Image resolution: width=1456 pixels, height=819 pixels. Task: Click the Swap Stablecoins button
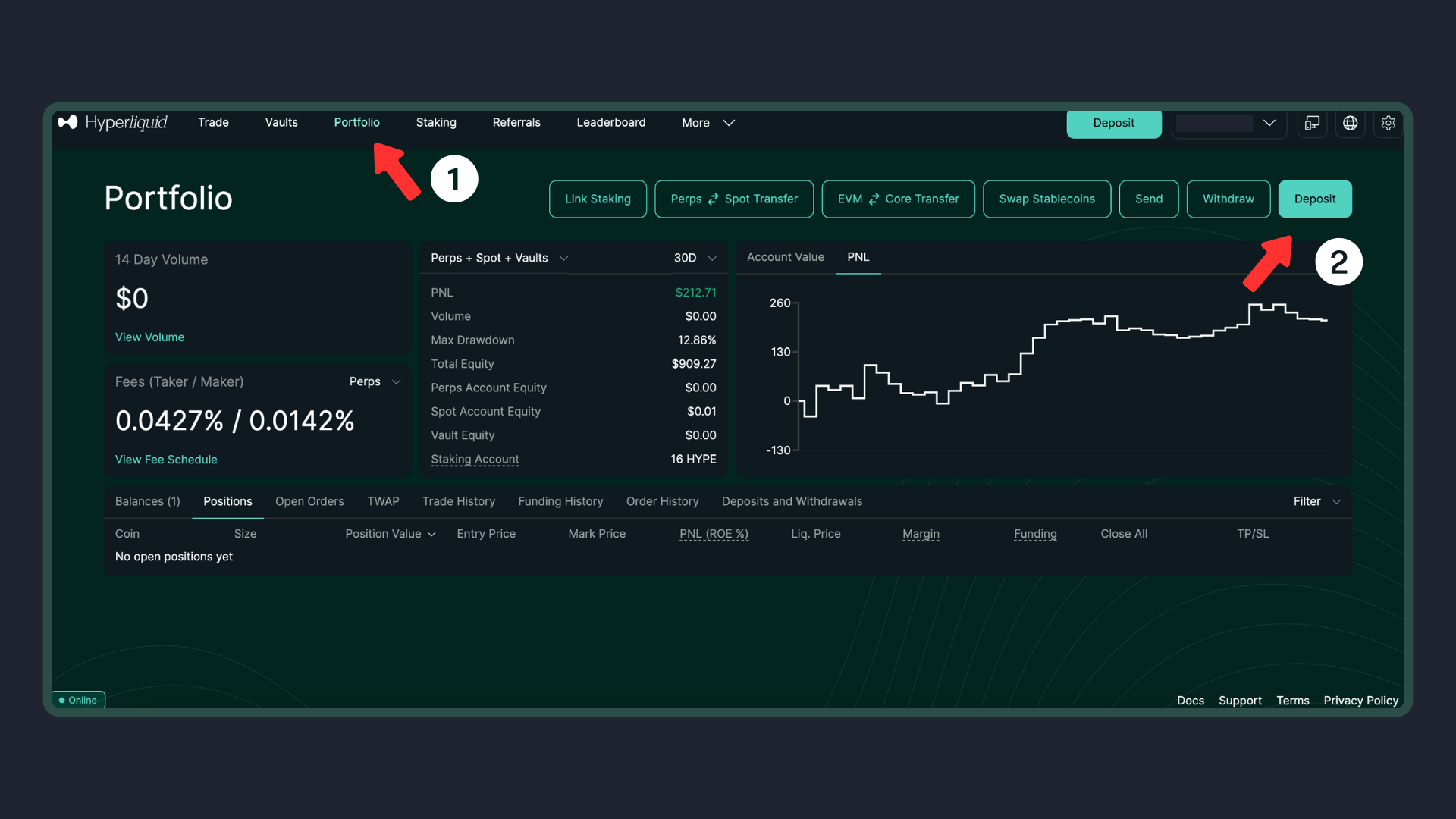pyautogui.click(x=1046, y=199)
